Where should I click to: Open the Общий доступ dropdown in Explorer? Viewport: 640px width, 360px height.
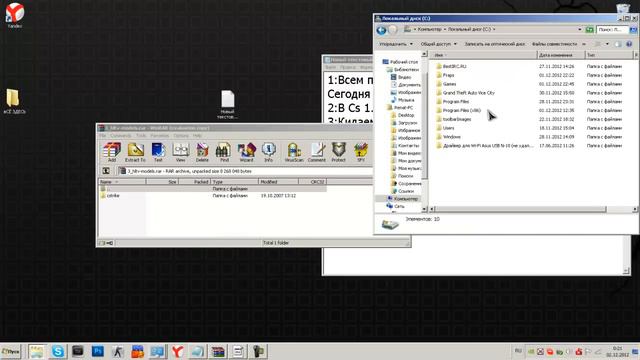439,44
